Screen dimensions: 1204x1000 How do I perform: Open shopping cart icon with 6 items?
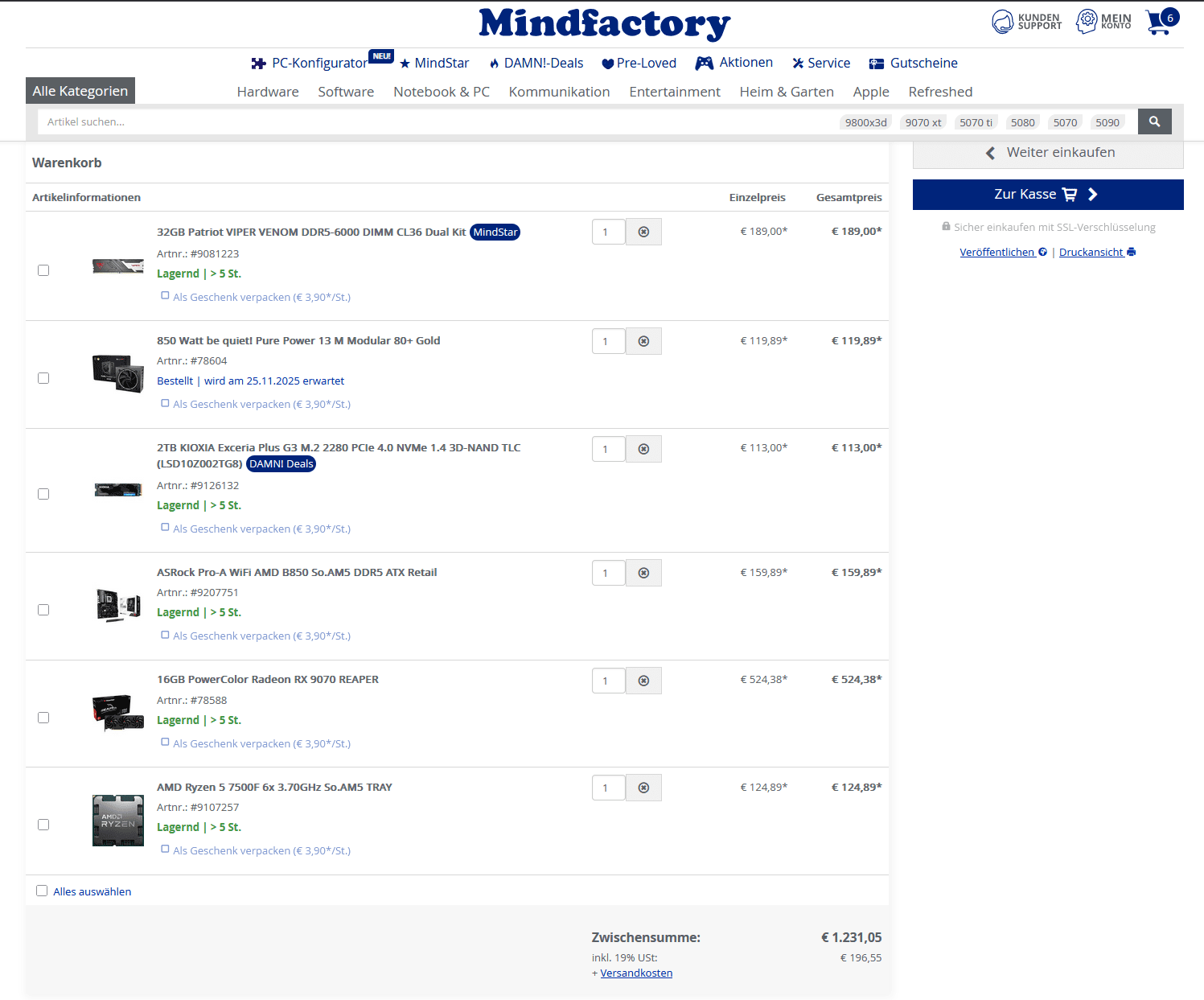[1162, 21]
